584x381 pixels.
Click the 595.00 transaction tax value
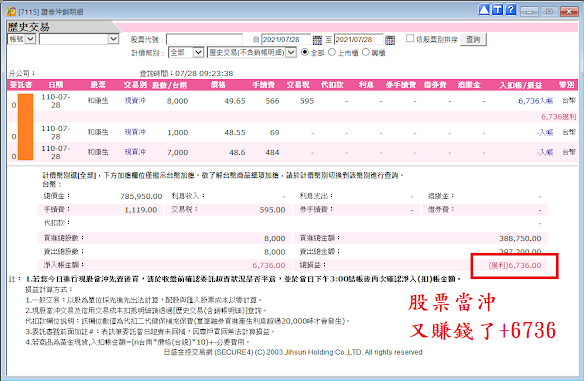(272, 210)
